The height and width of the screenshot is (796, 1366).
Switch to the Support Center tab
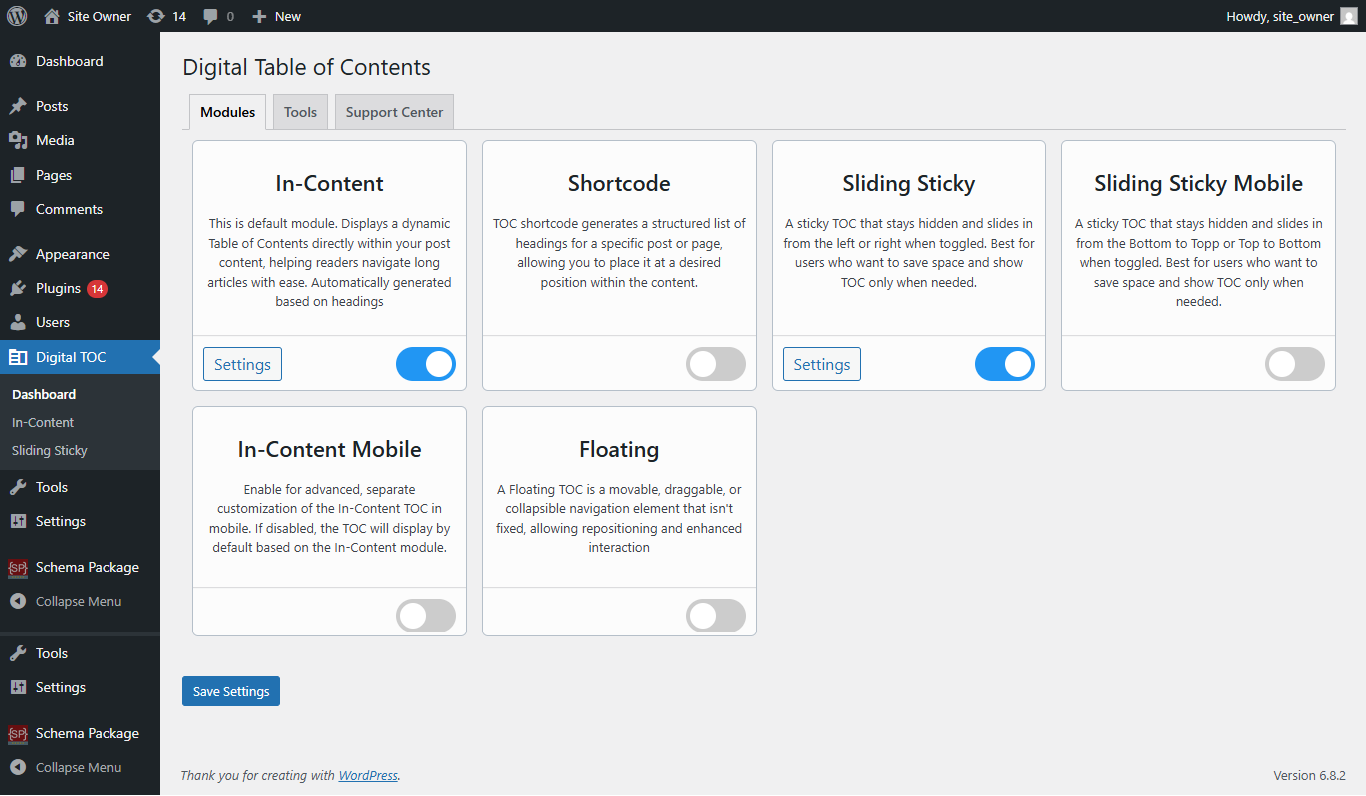pos(394,111)
